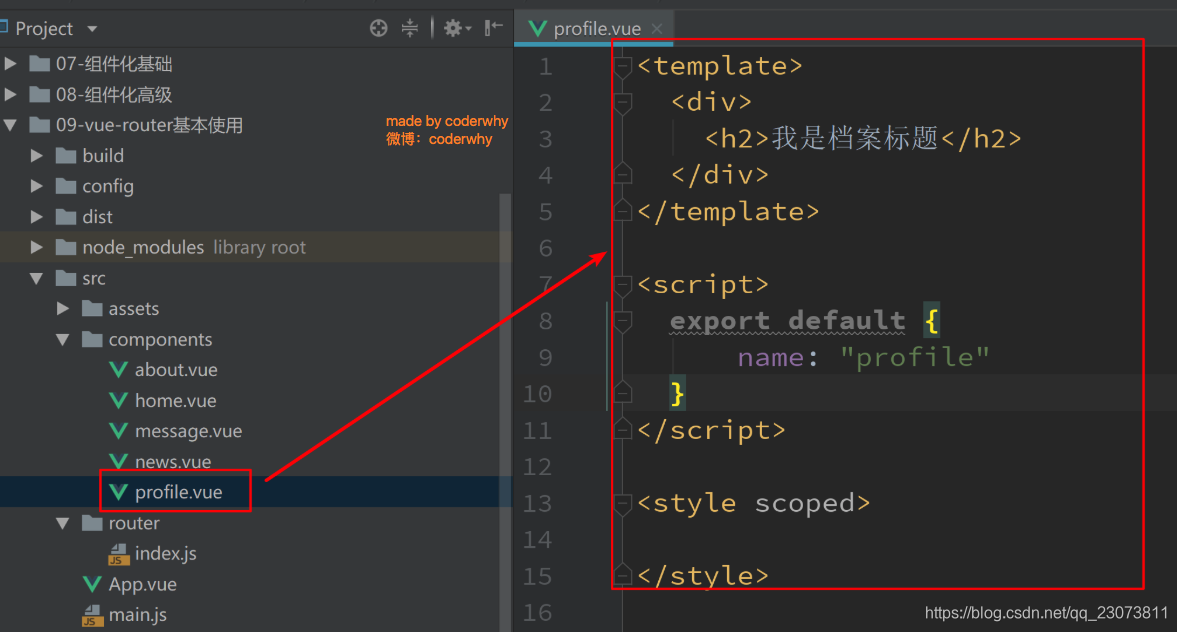The image size is (1177, 632).
Task: Click the Vue icon on profile.vue tab
Action: point(537,29)
